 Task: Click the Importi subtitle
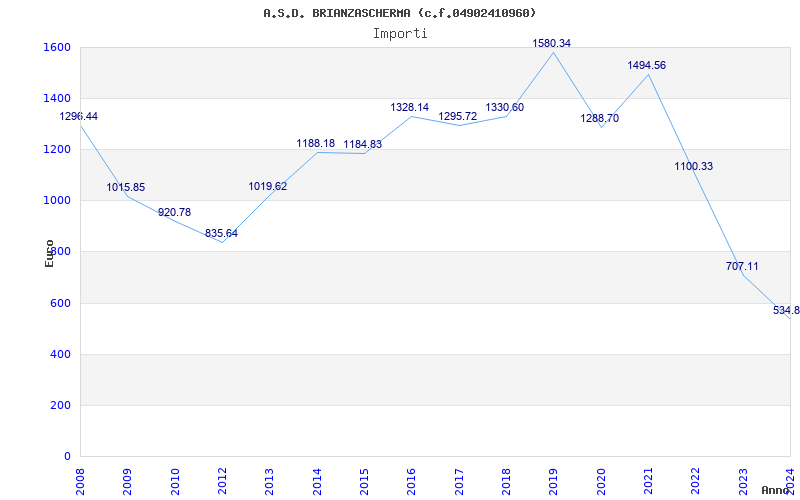[x=400, y=34]
